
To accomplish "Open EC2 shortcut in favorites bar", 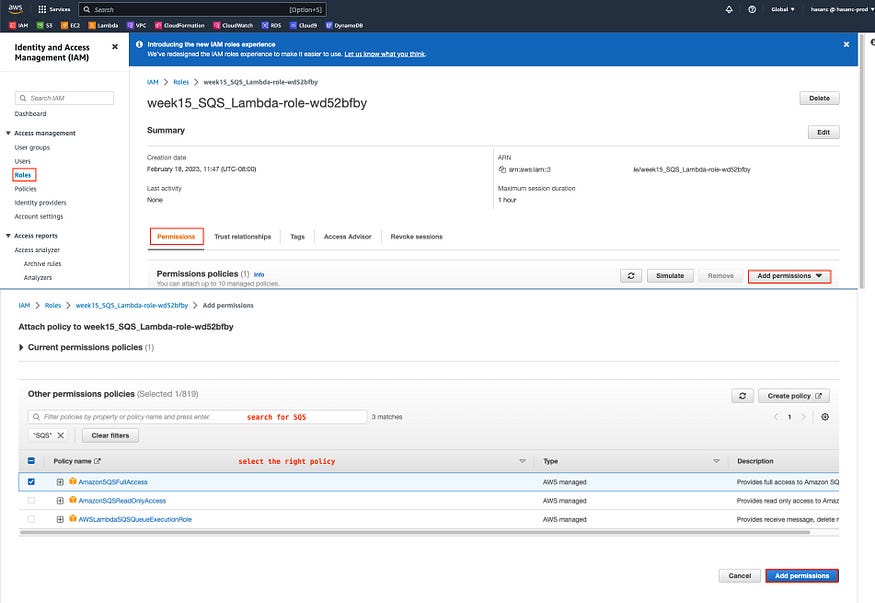I will tap(70, 25).
